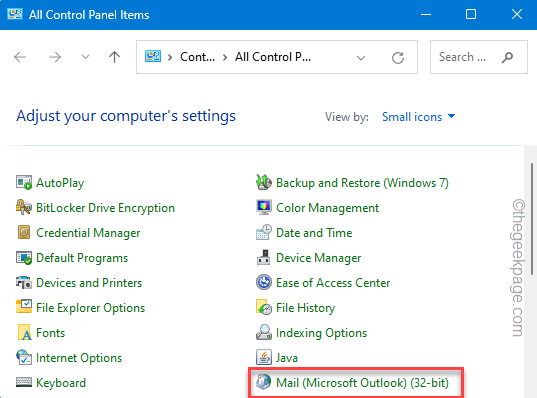Open Mail (Microsoft Outlook) (32-bit) link

tap(362, 383)
